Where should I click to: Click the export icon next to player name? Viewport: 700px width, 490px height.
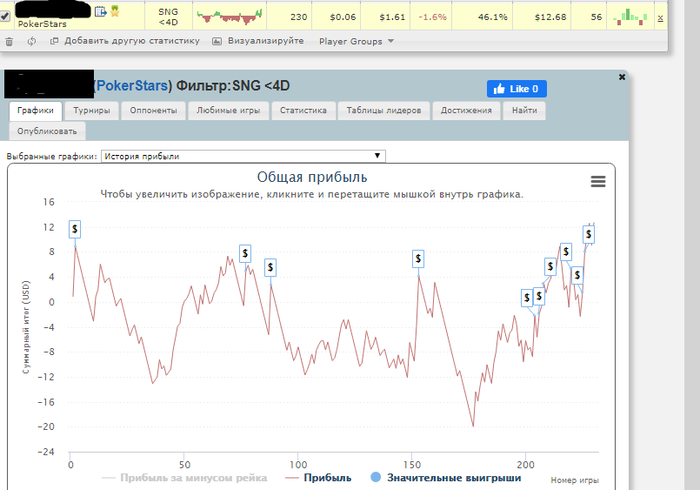pyautogui.click(x=100, y=11)
